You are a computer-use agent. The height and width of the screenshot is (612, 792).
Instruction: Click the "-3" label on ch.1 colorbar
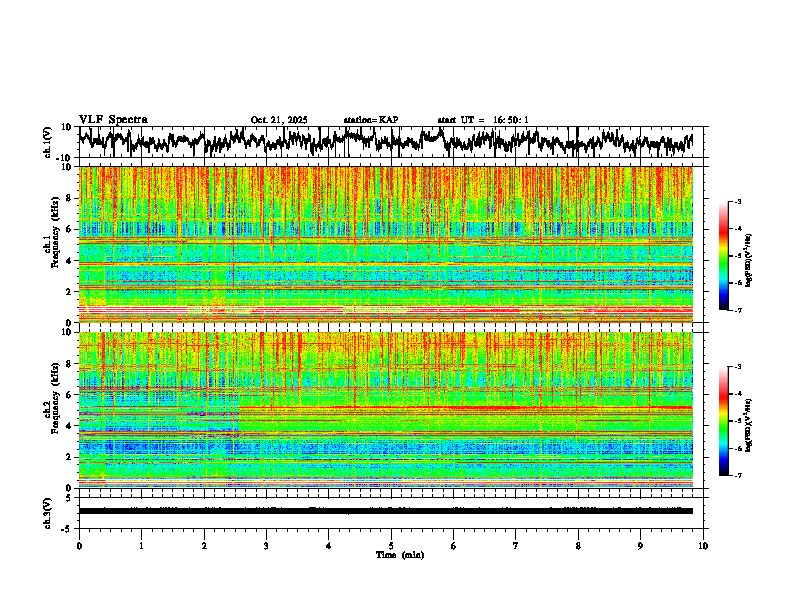tap(737, 201)
